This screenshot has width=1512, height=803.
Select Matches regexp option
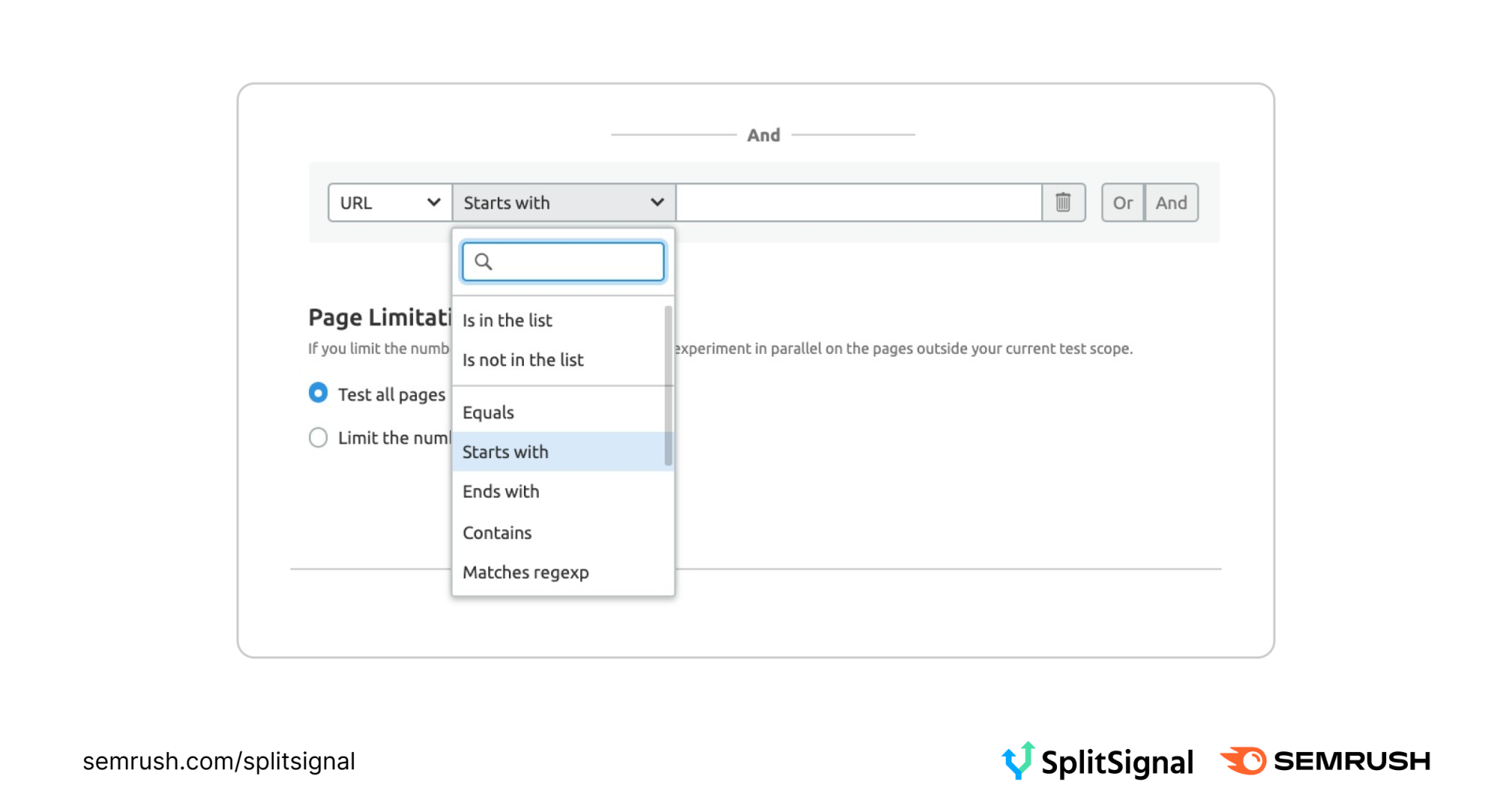[525, 573]
